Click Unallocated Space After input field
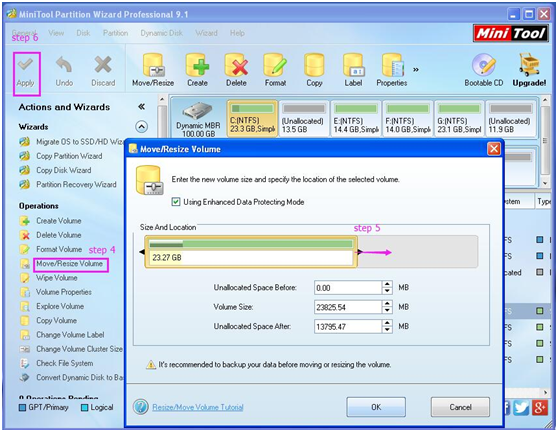This screenshot has width=558, height=432. 348,326
